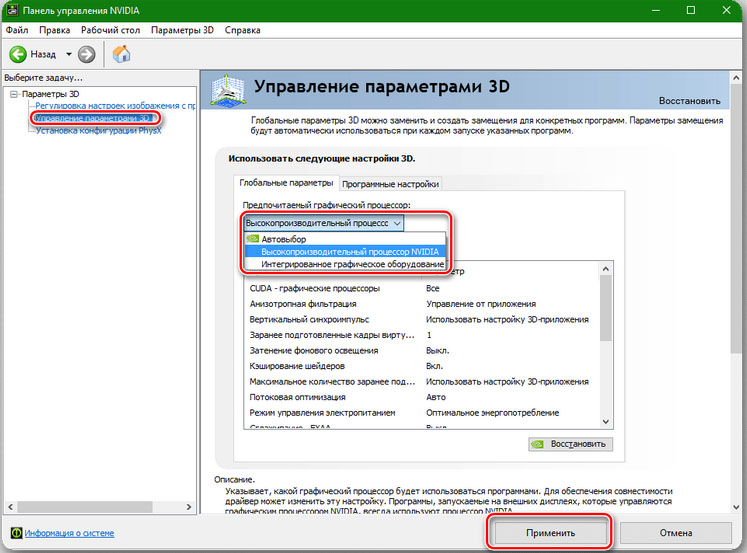Screen dimensions: 747x553
Task: Choose Интегрированное графическое оборудование option
Action: click(345, 264)
